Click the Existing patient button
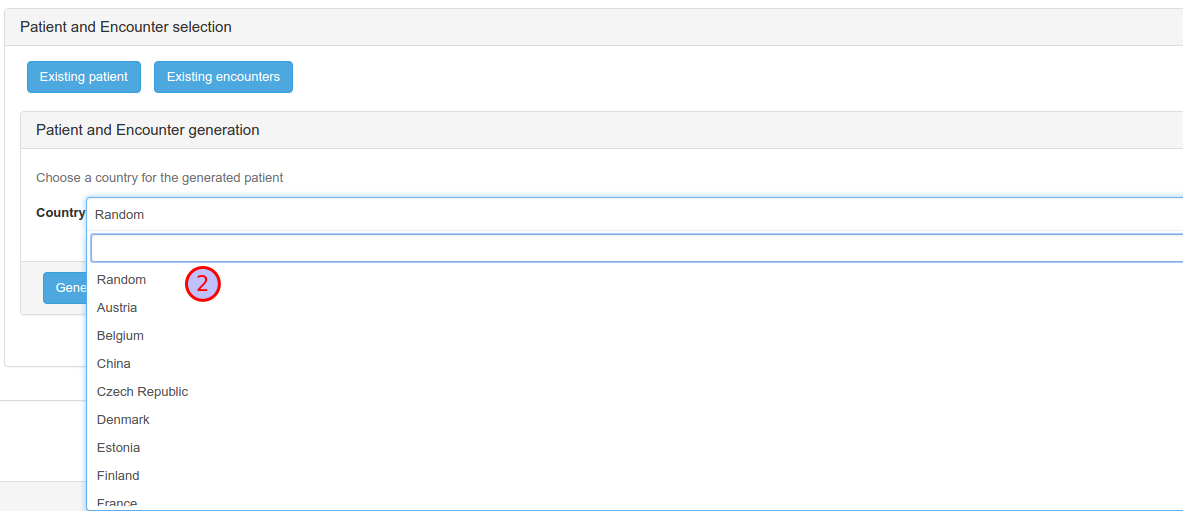This screenshot has height=511, width=1183. (x=84, y=77)
